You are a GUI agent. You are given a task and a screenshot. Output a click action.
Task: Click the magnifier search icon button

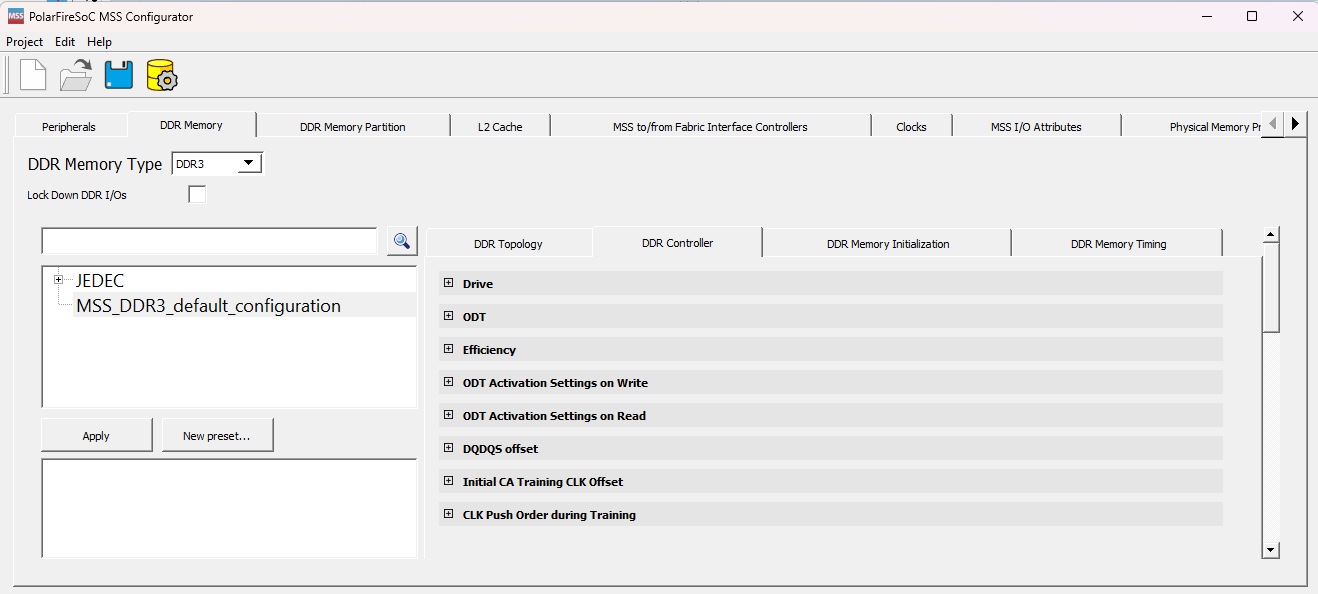pyautogui.click(x=402, y=241)
